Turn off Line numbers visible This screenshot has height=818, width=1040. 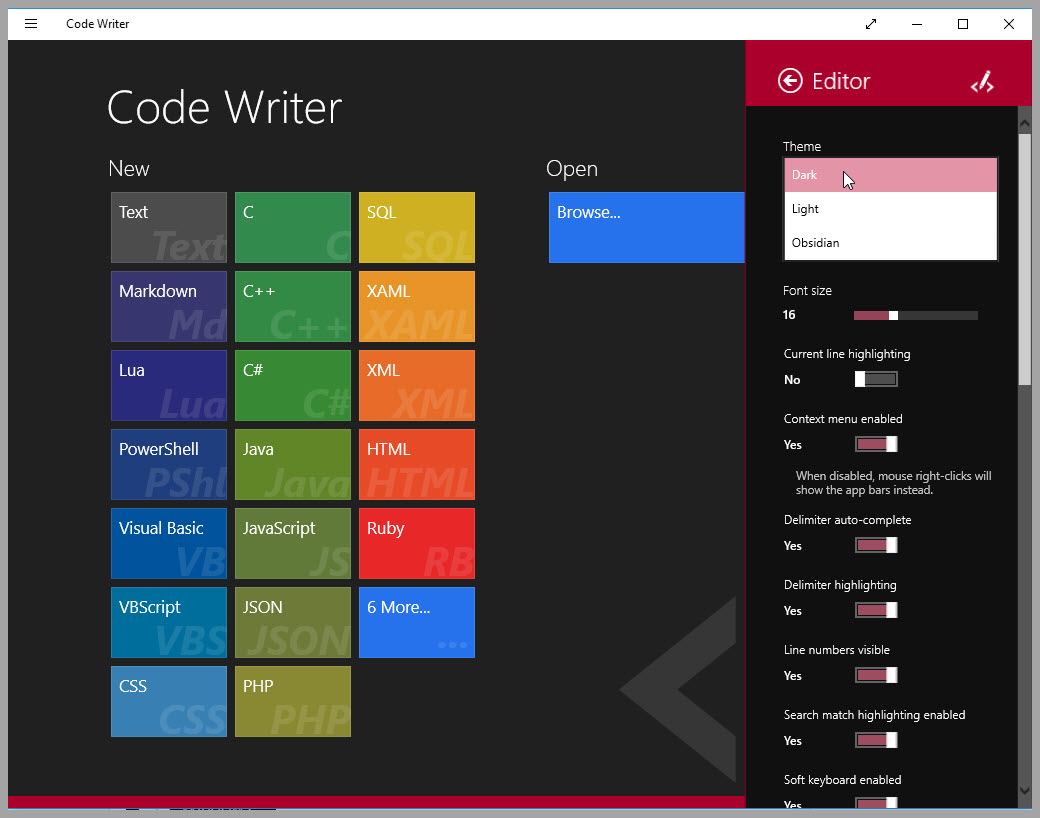[876, 674]
